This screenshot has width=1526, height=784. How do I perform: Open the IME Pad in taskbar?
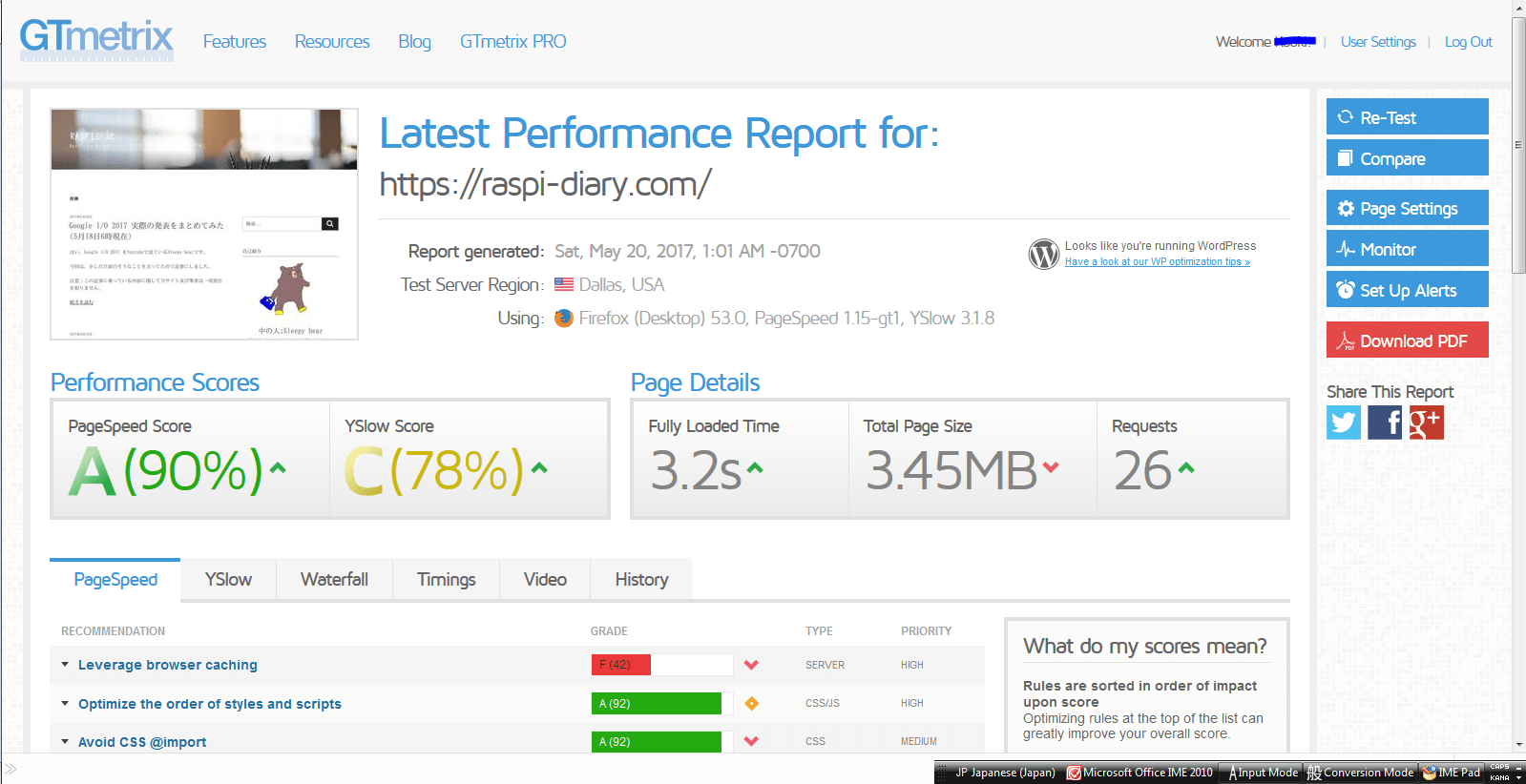coord(1451,773)
